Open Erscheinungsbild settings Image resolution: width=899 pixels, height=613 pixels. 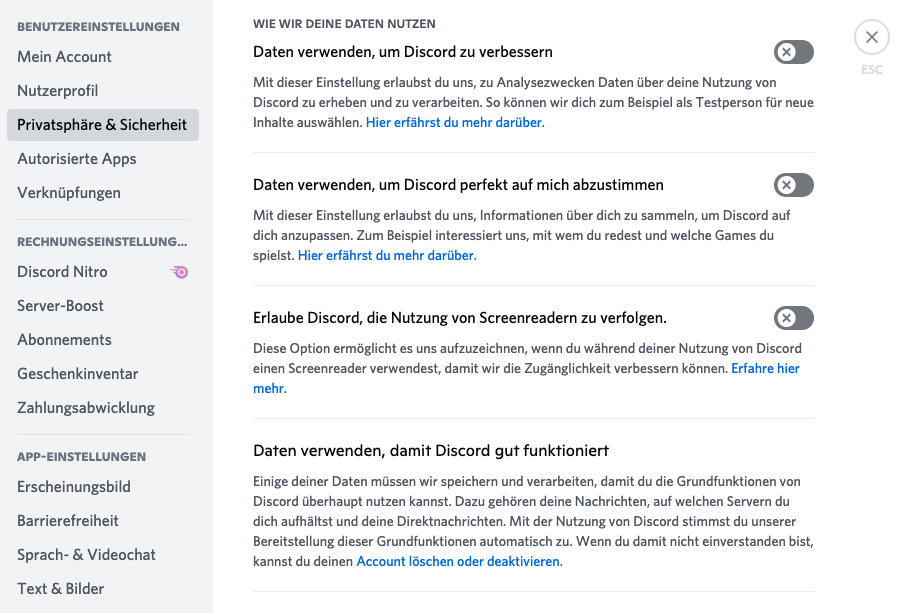click(x=74, y=487)
